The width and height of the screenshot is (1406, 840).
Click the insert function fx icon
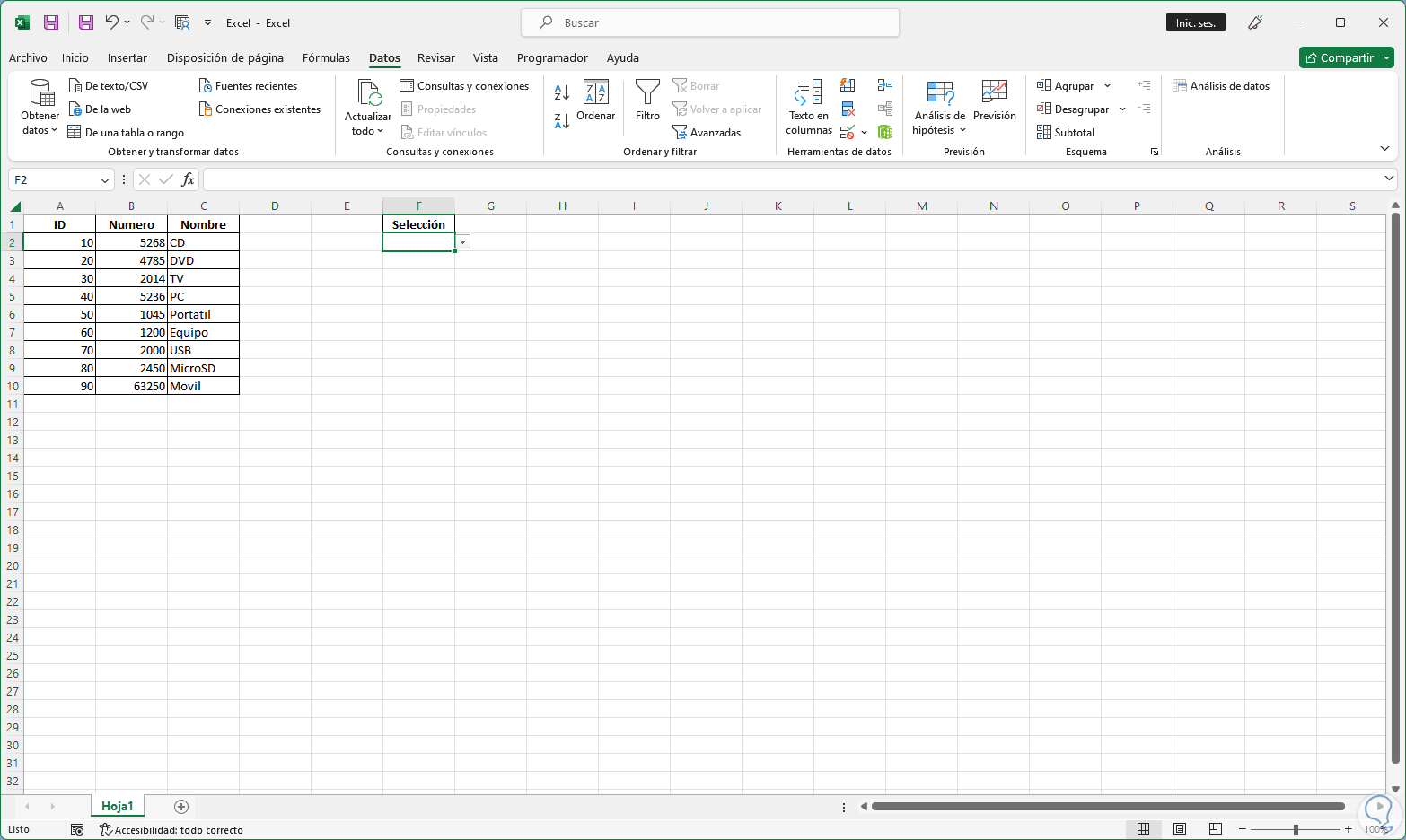point(188,179)
